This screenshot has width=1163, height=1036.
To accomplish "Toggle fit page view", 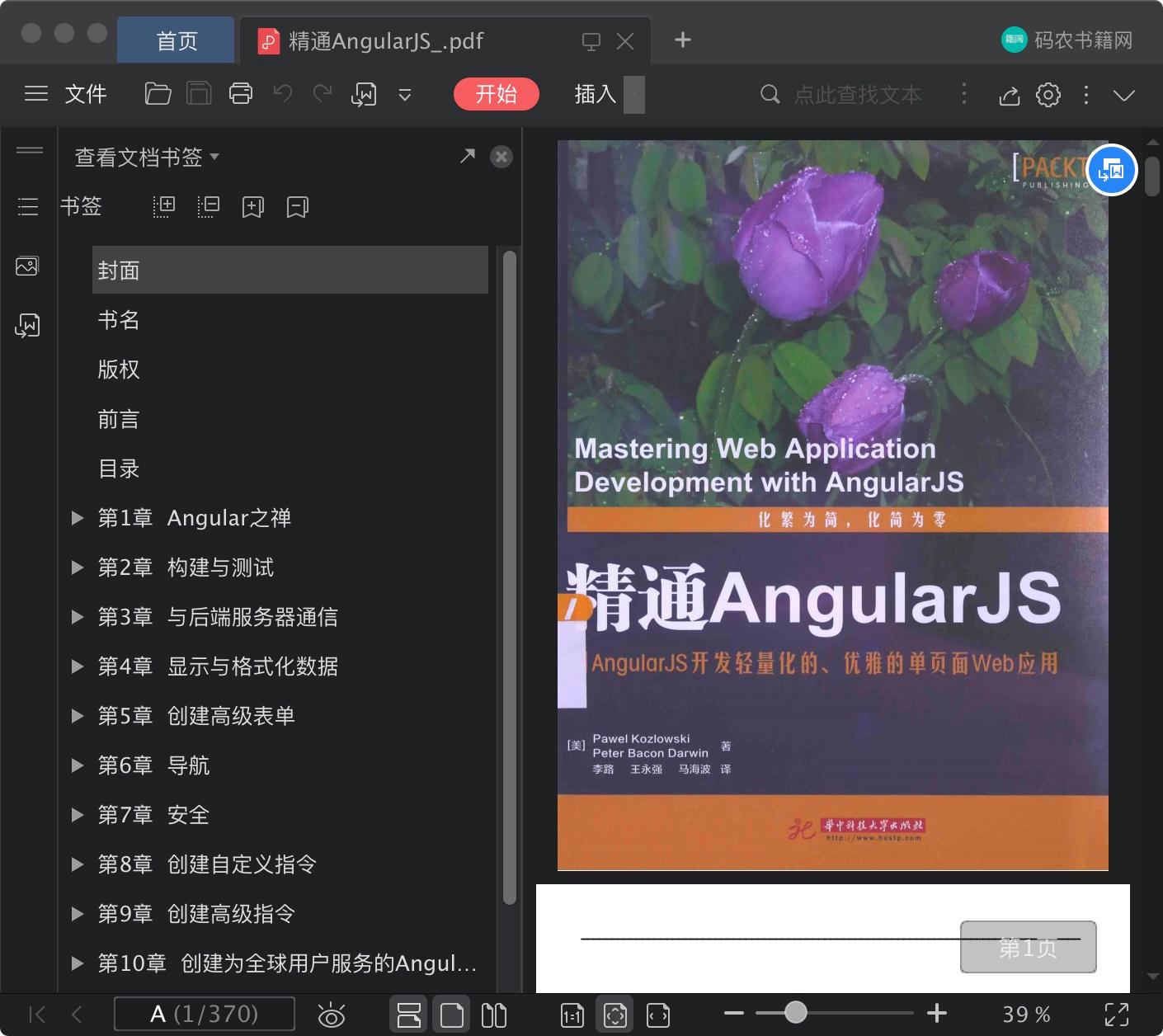I will 615,1015.
